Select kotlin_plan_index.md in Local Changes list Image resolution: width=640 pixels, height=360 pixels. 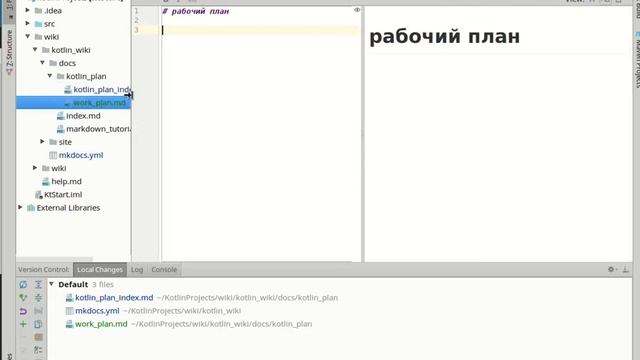tap(114, 298)
